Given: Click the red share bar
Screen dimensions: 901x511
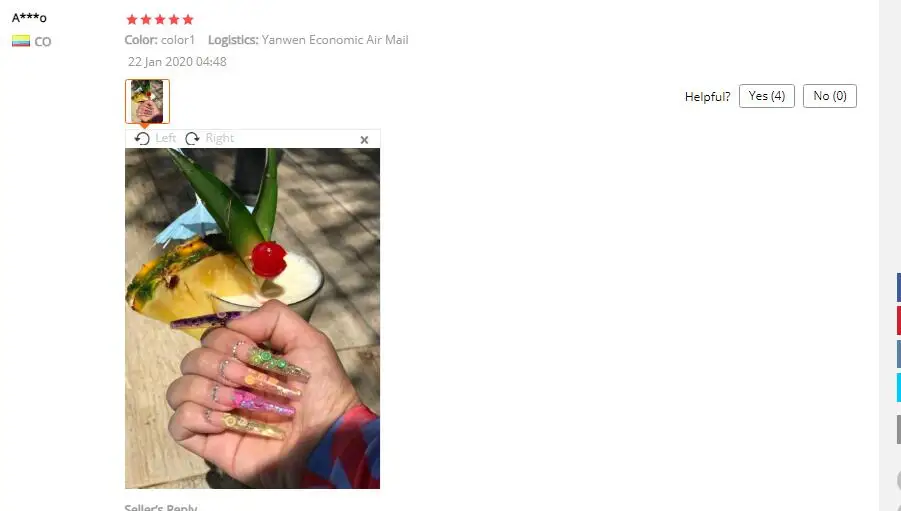Looking at the screenshot, I should (899, 321).
